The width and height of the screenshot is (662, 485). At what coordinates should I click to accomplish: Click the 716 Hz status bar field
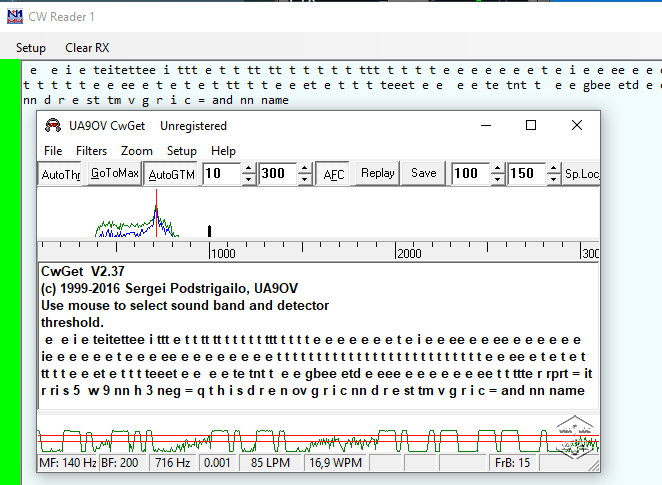click(x=172, y=463)
